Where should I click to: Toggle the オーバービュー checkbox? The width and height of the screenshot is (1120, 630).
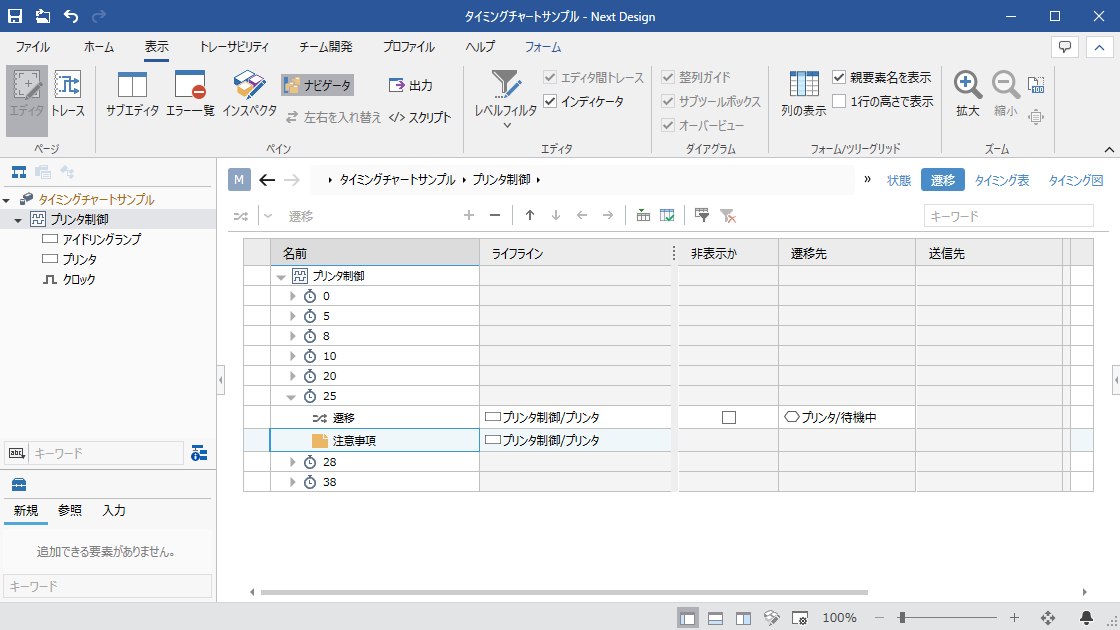point(668,125)
